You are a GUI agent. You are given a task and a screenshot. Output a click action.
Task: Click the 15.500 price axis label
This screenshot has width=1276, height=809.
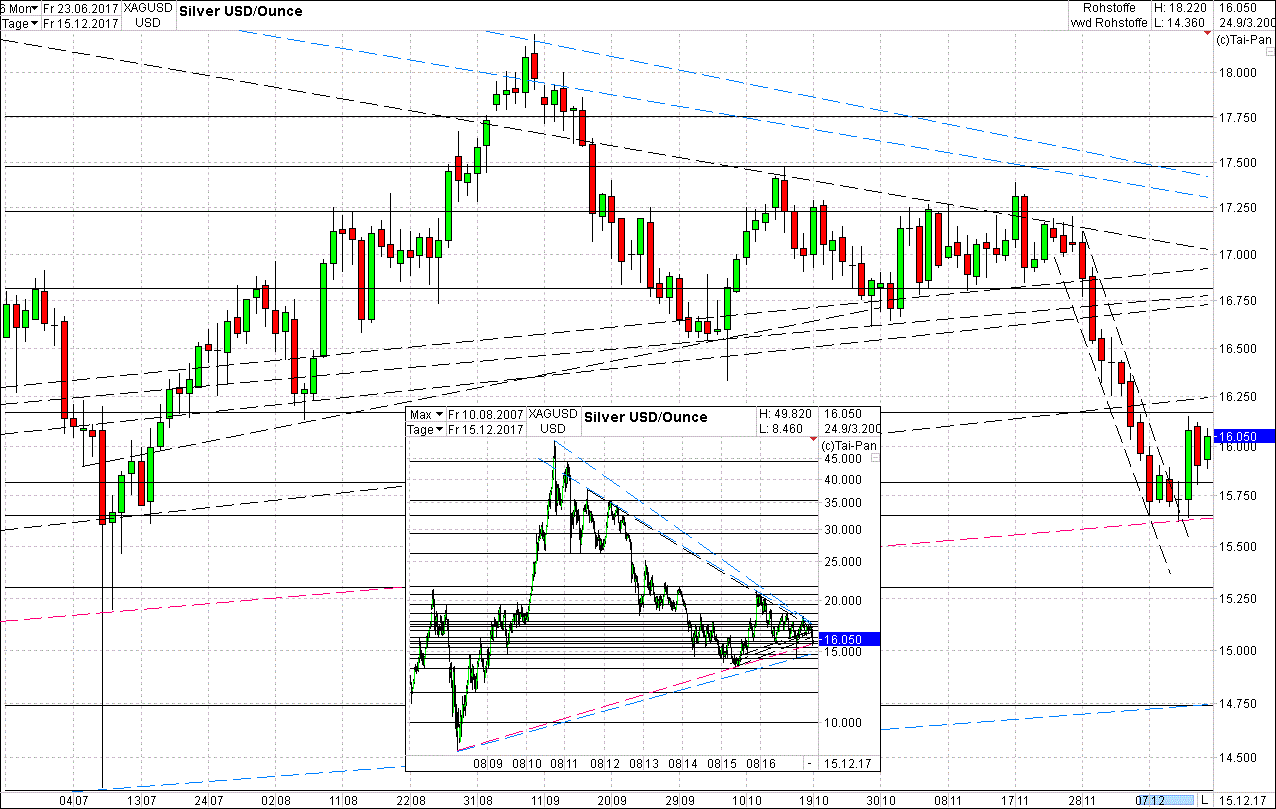pos(1237,546)
